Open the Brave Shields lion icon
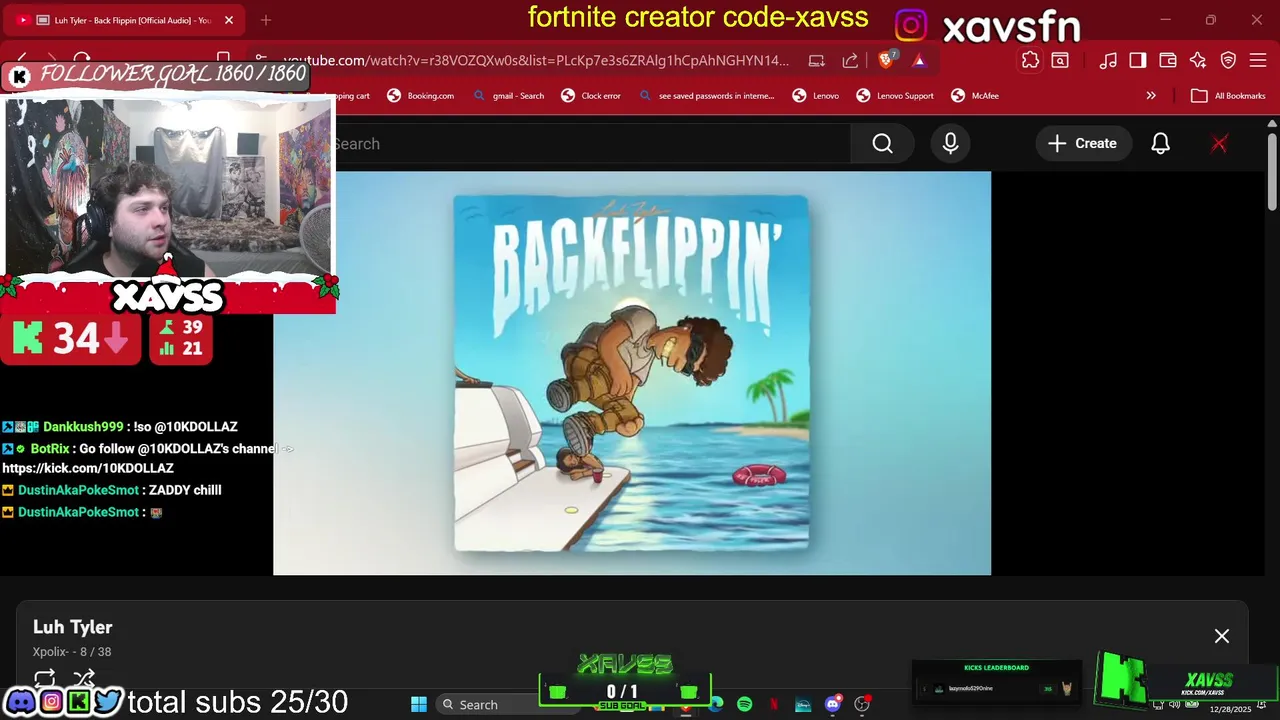This screenshot has height=720, width=1280. pyautogui.click(x=887, y=60)
